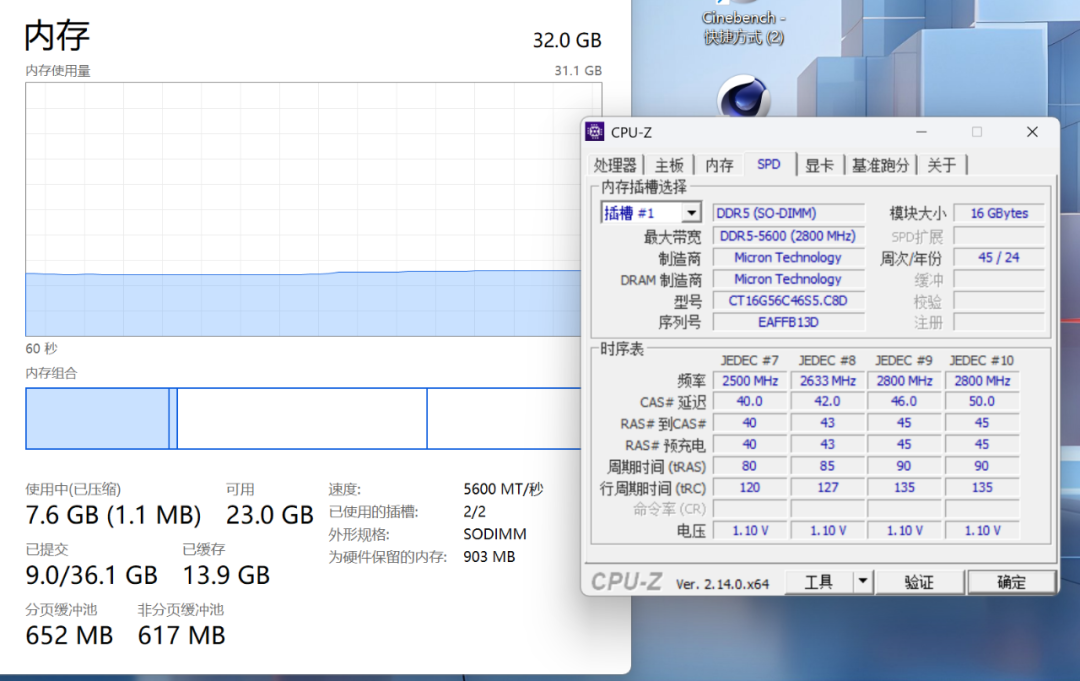Viewport: 1080px width, 681px height.
Task: Click the 31.1 GB graph maximum label
Action: tap(578, 71)
